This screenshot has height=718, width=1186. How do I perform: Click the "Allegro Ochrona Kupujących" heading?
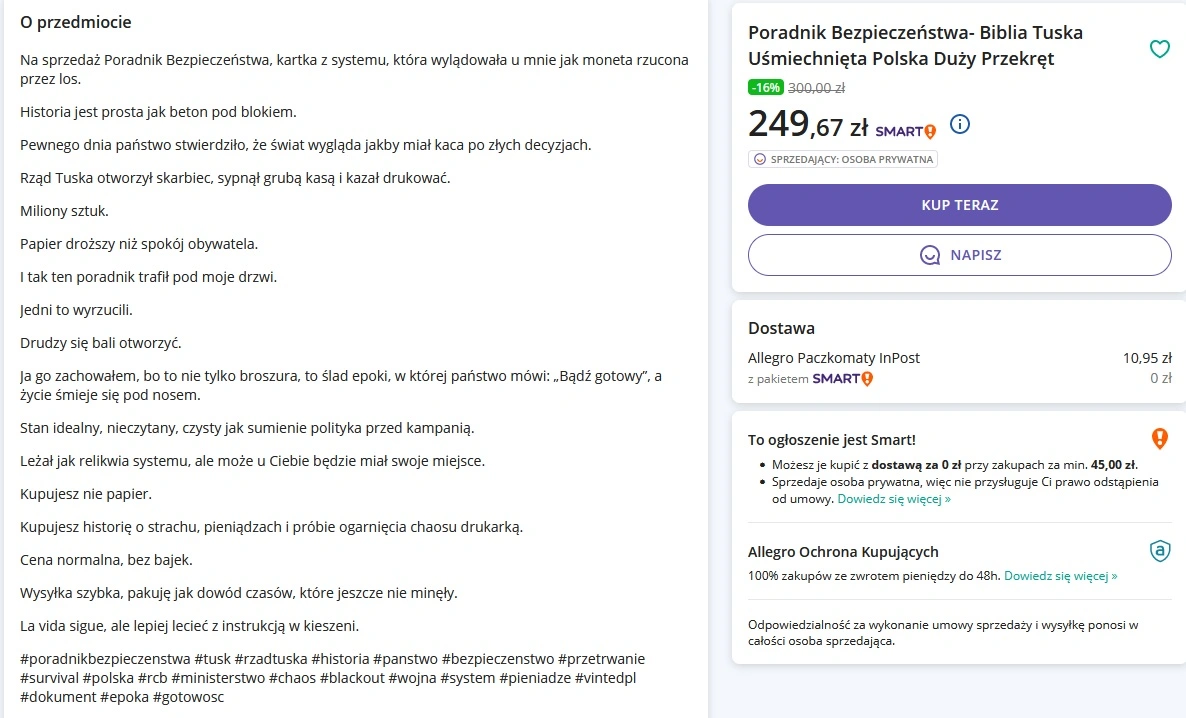[843, 552]
